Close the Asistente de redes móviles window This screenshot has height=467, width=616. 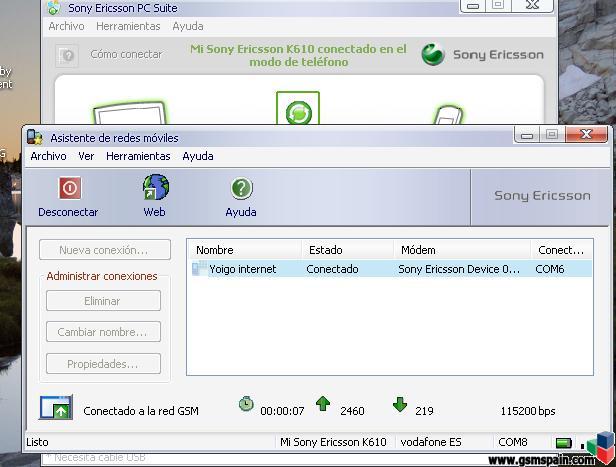587,134
